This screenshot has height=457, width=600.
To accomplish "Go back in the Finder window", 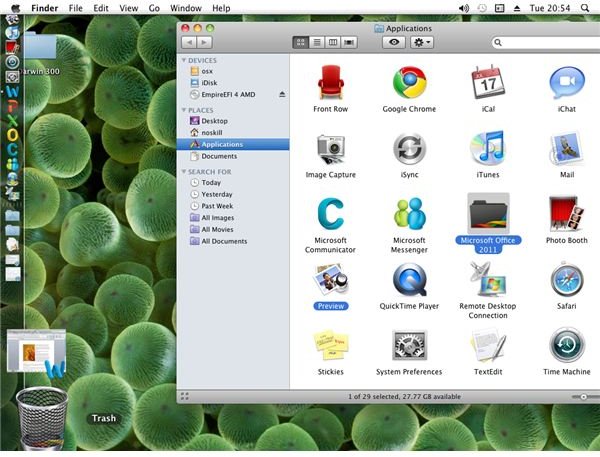I will click(x=189, y=42).
